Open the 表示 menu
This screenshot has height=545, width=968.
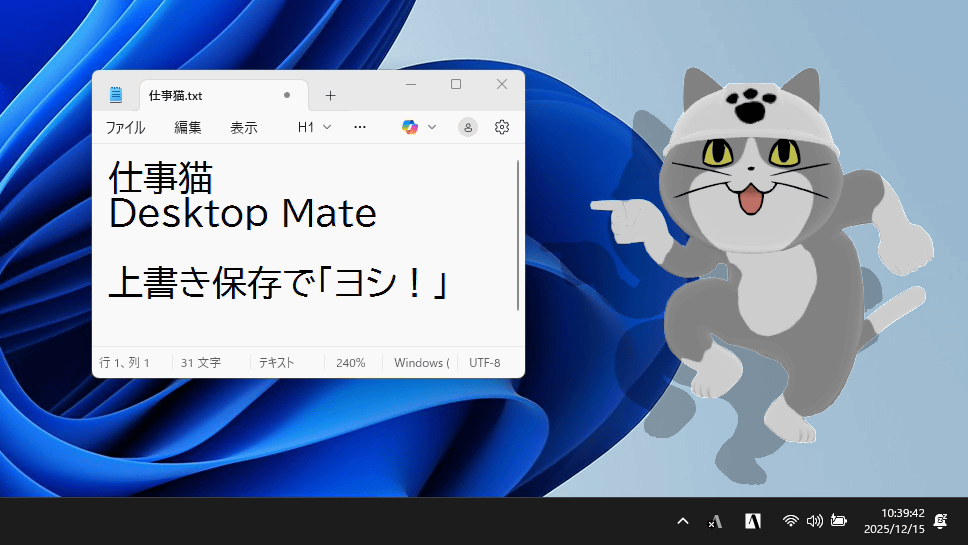243,127
